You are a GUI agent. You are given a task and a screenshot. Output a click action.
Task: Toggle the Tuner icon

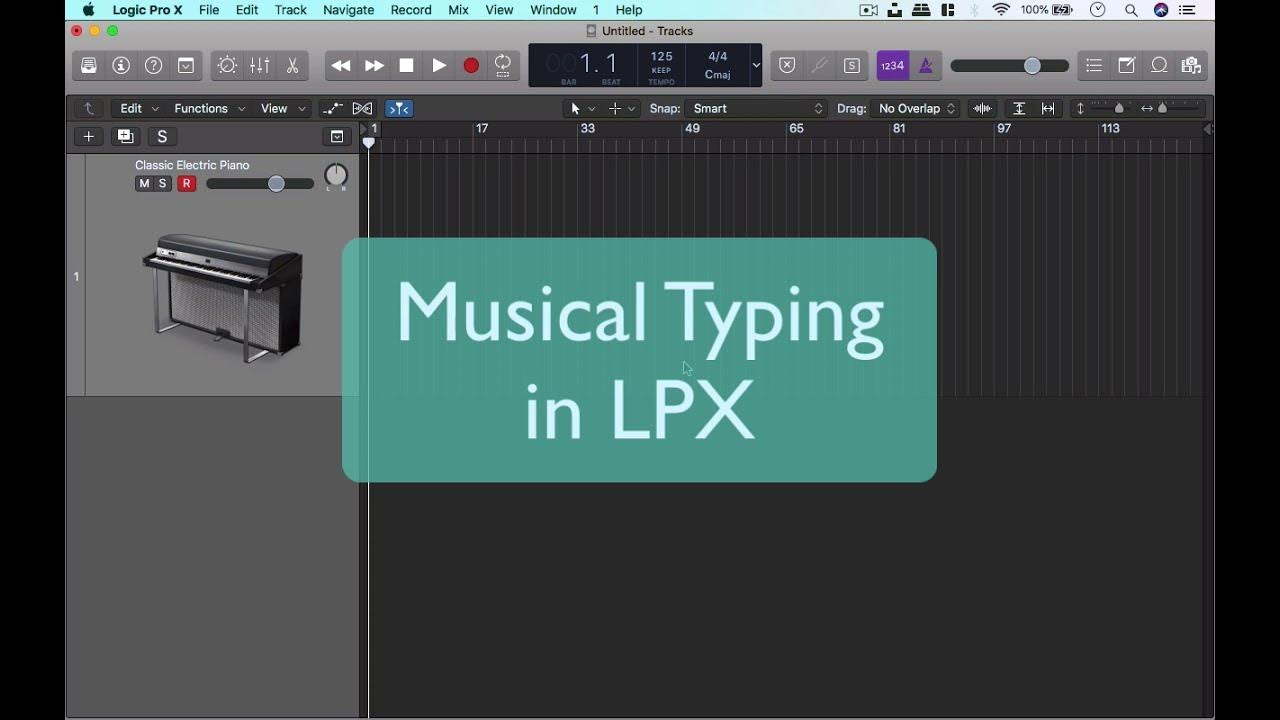click(819, 65)
